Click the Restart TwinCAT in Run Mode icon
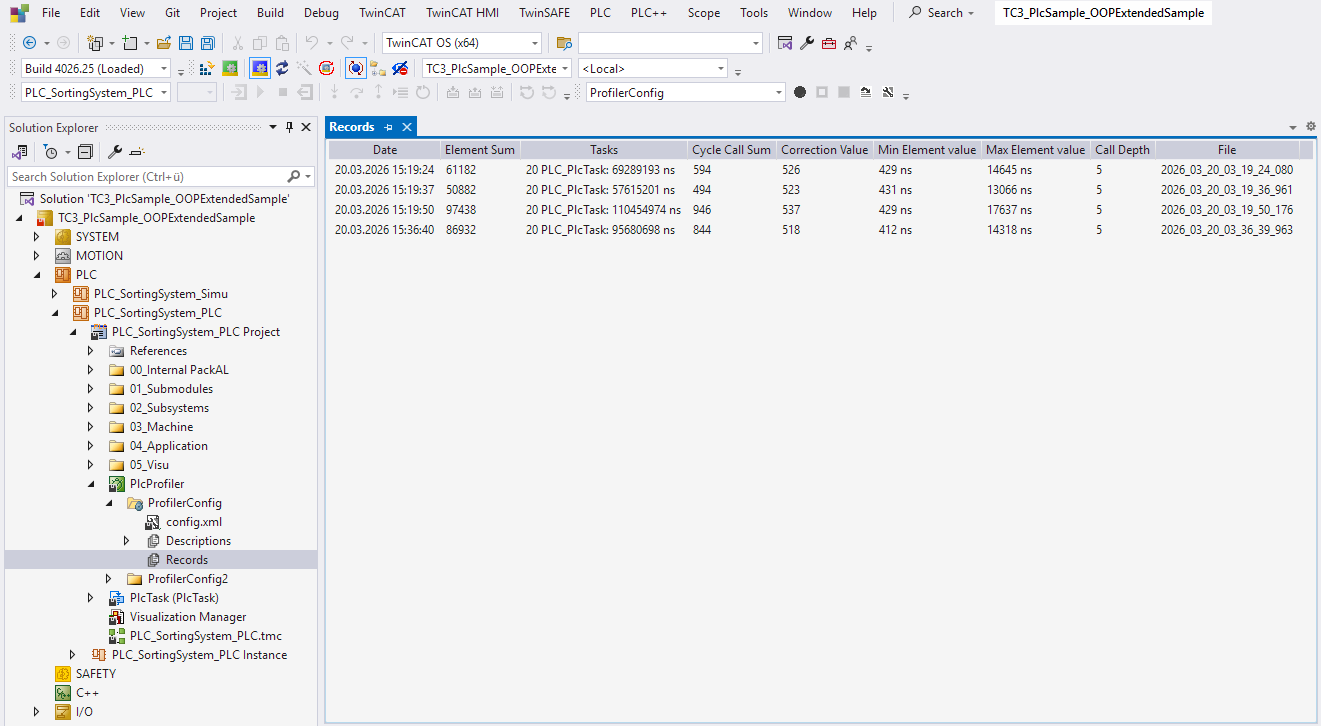 click(x=230, y=68)
